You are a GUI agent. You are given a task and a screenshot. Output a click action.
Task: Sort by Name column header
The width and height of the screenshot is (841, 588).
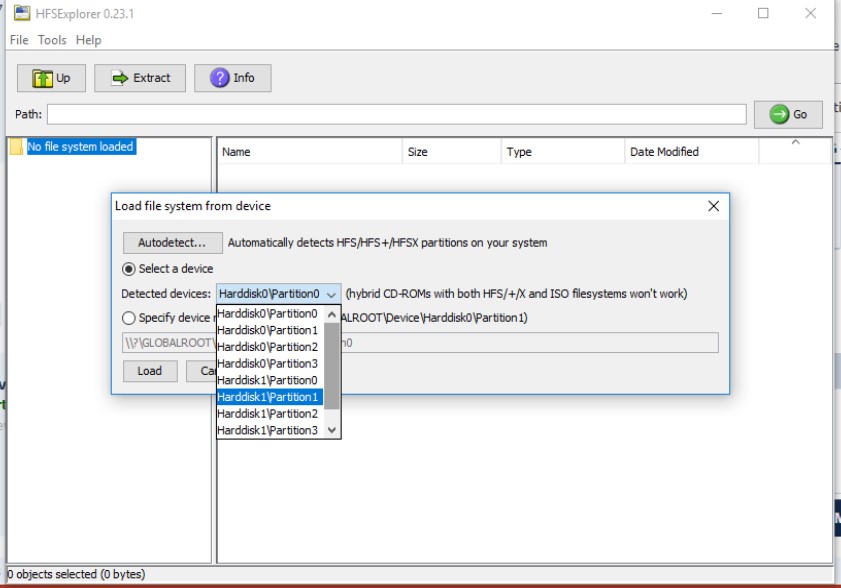pos(309,152)
